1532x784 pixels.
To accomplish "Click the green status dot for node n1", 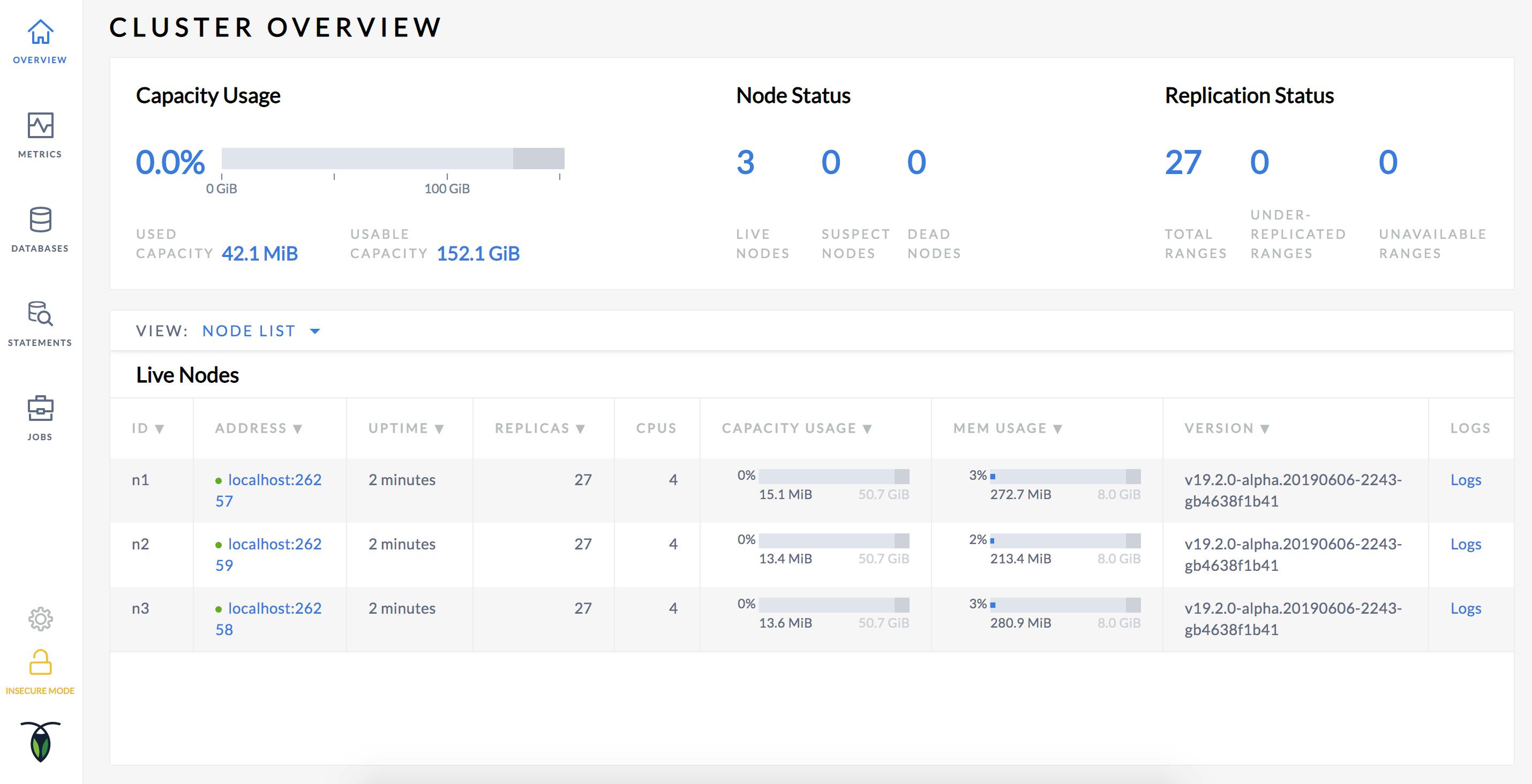I will click(x=220, y=480).
